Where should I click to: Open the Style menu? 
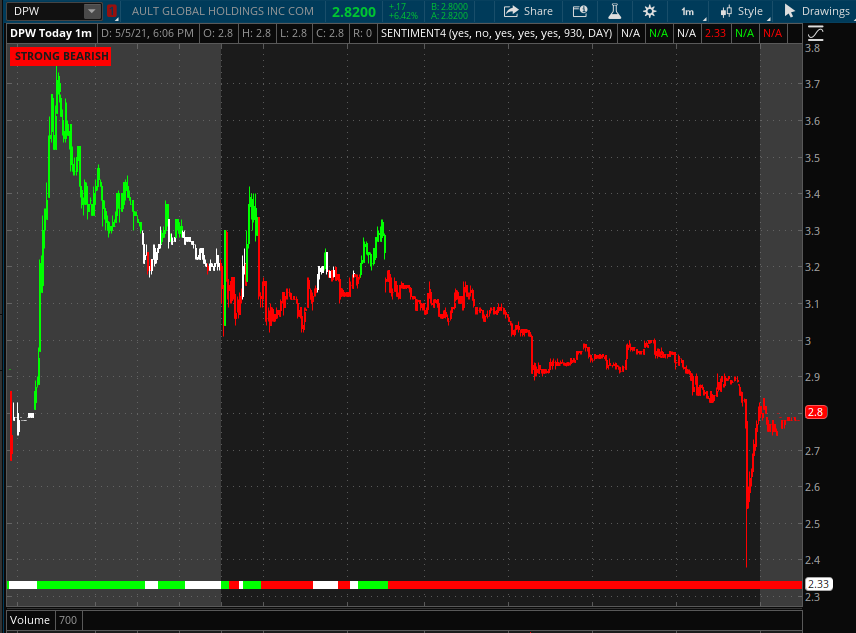tap(742, 11)
